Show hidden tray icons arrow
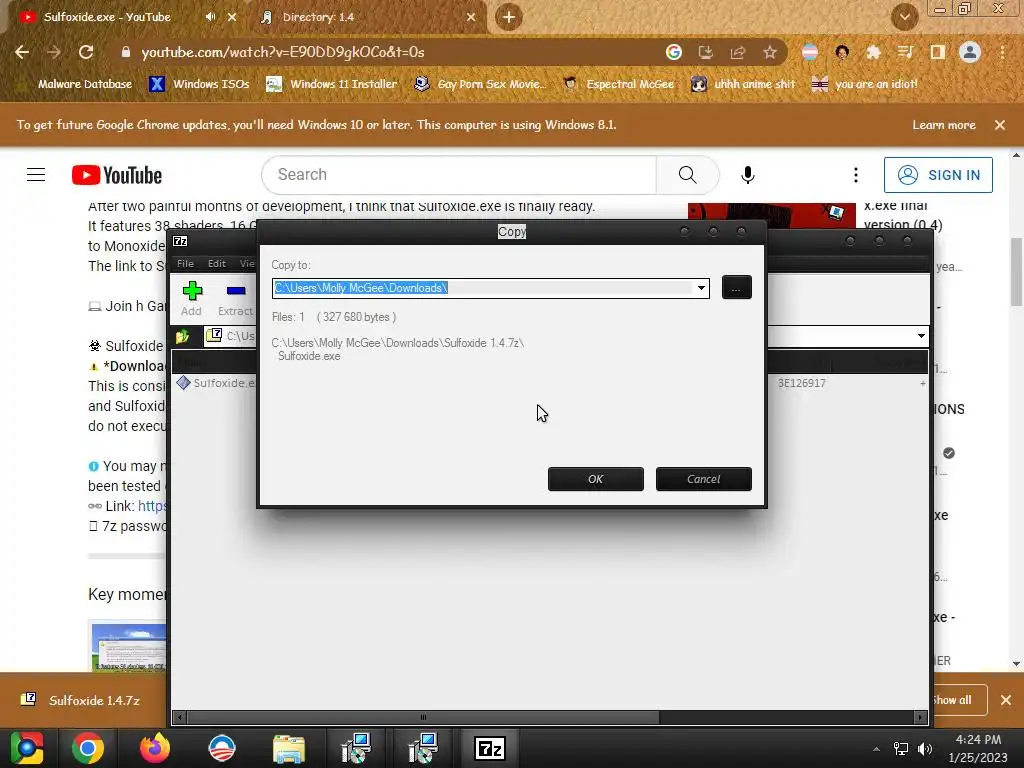 (x=876, y=749)
